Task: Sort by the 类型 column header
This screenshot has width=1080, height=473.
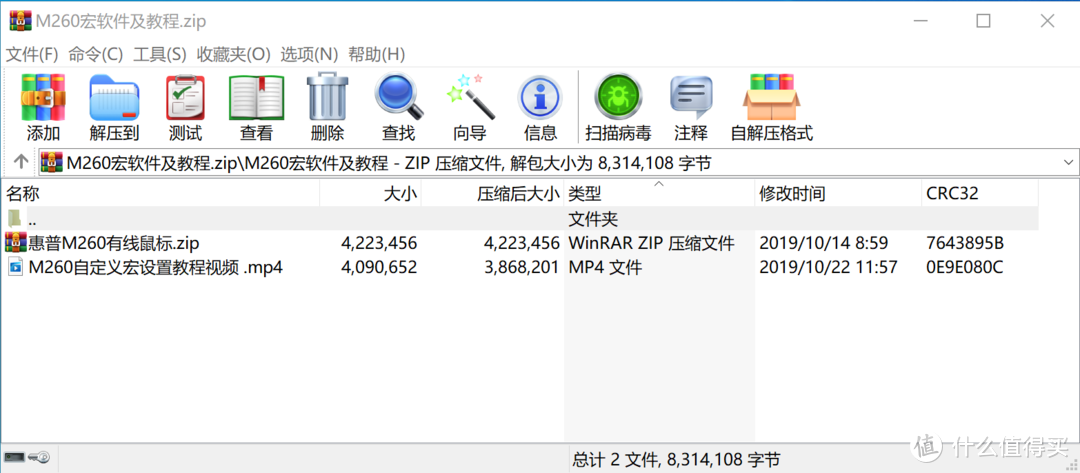Action: (659, 193)
